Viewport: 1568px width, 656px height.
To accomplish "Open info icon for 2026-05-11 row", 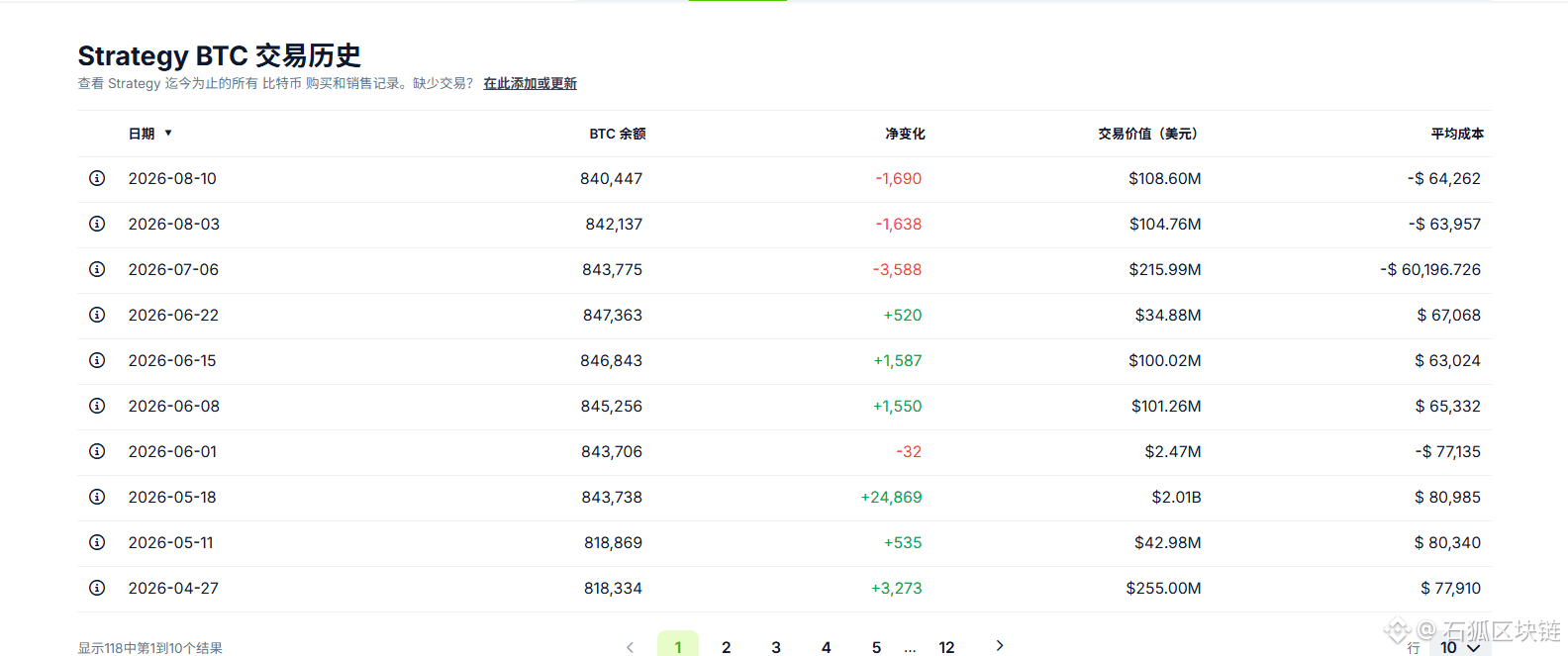I will 97,542.
